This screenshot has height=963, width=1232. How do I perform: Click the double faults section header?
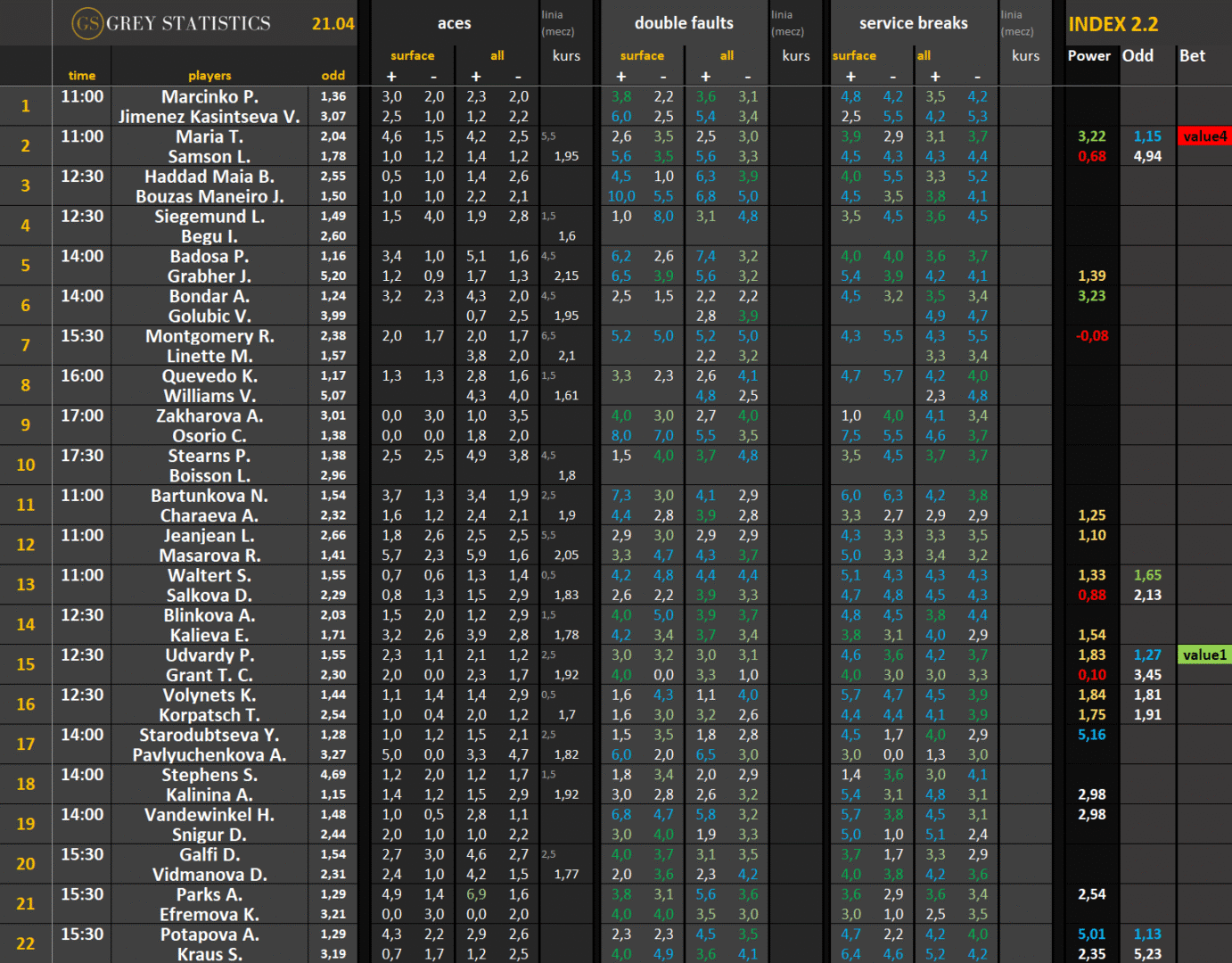(x=684, y=23)
